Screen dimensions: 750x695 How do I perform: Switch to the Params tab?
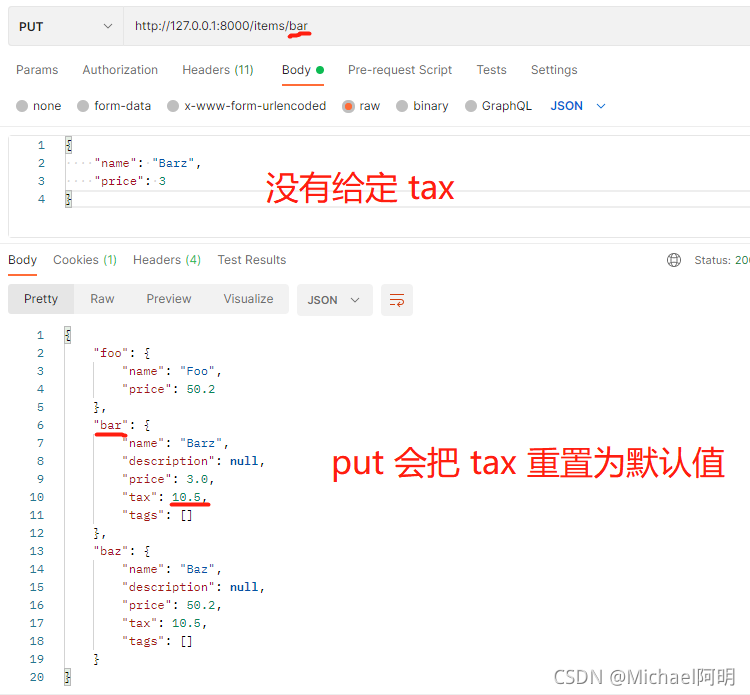tap(37, 70)
